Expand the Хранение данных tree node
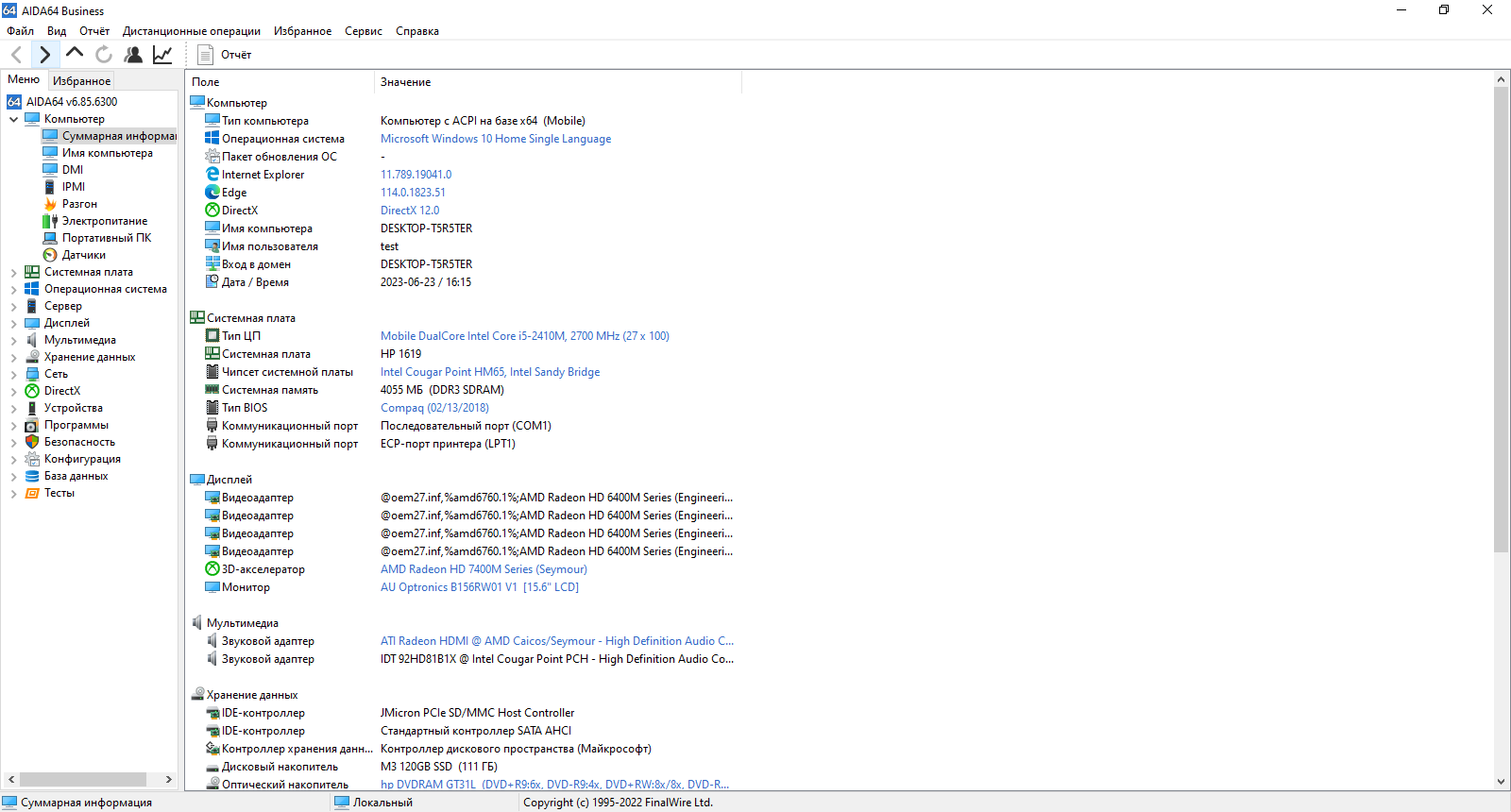Screen dimensions: 1511x812 (13, 357)
